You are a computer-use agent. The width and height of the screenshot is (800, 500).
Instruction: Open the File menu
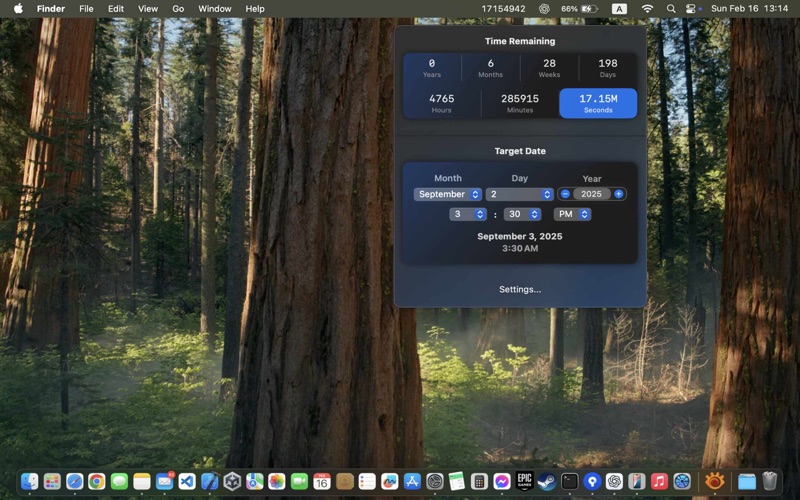pos(86,9)
